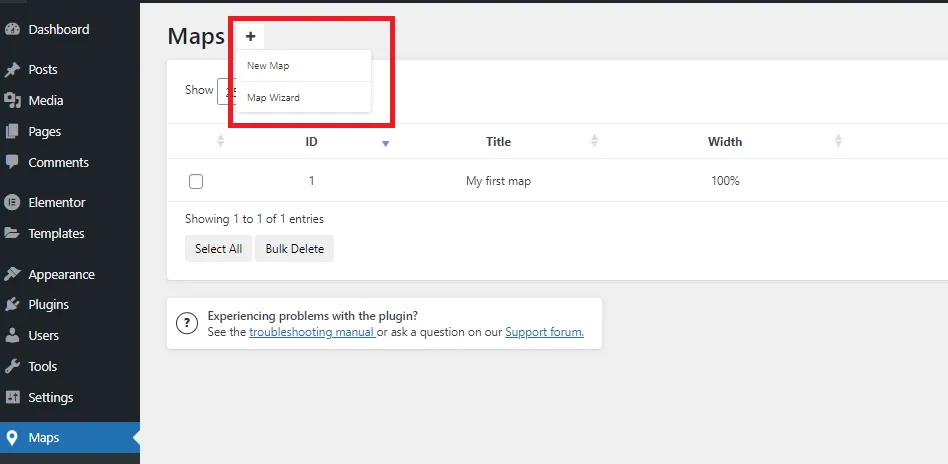Click the Tools wrench icon

coord(12,366)
